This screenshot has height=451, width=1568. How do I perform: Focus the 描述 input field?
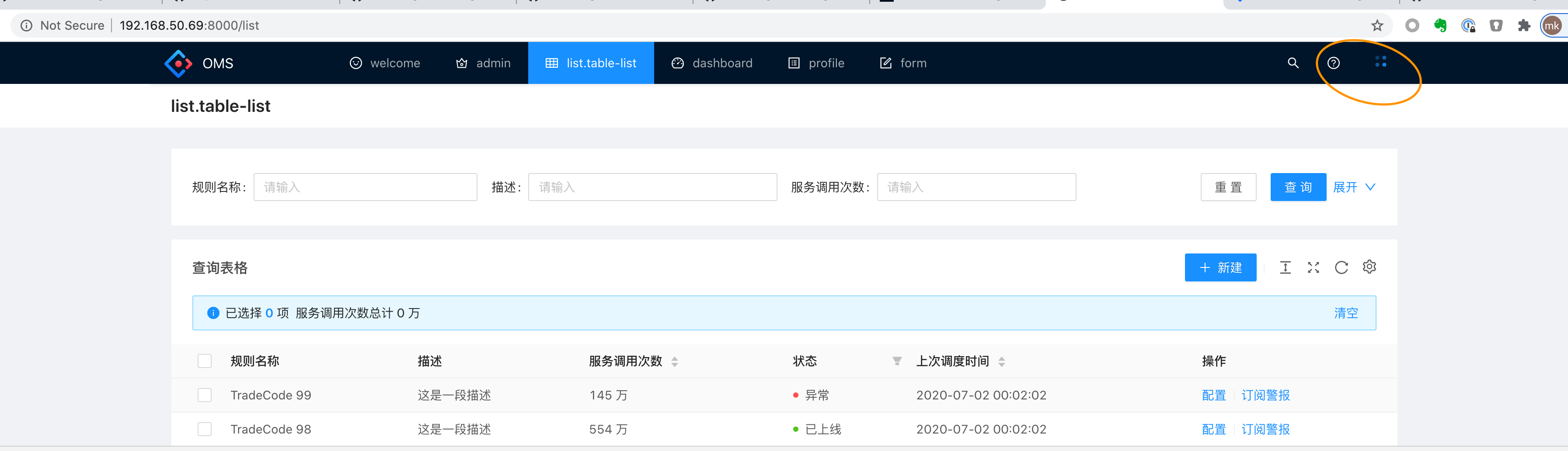[652, 187]
